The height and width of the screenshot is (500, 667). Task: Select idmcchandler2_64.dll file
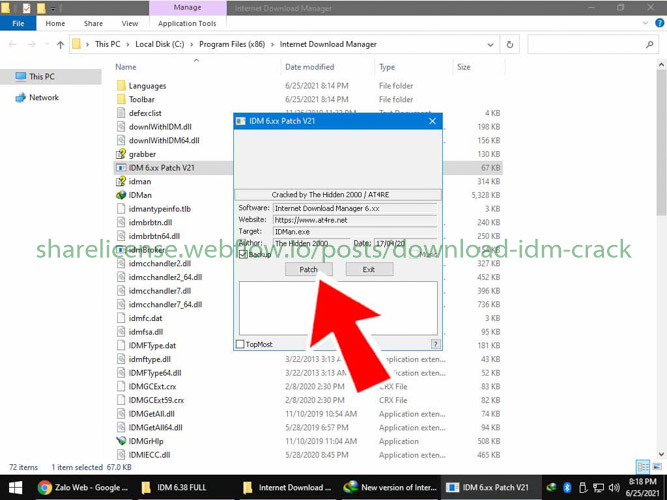click(165, 277)
